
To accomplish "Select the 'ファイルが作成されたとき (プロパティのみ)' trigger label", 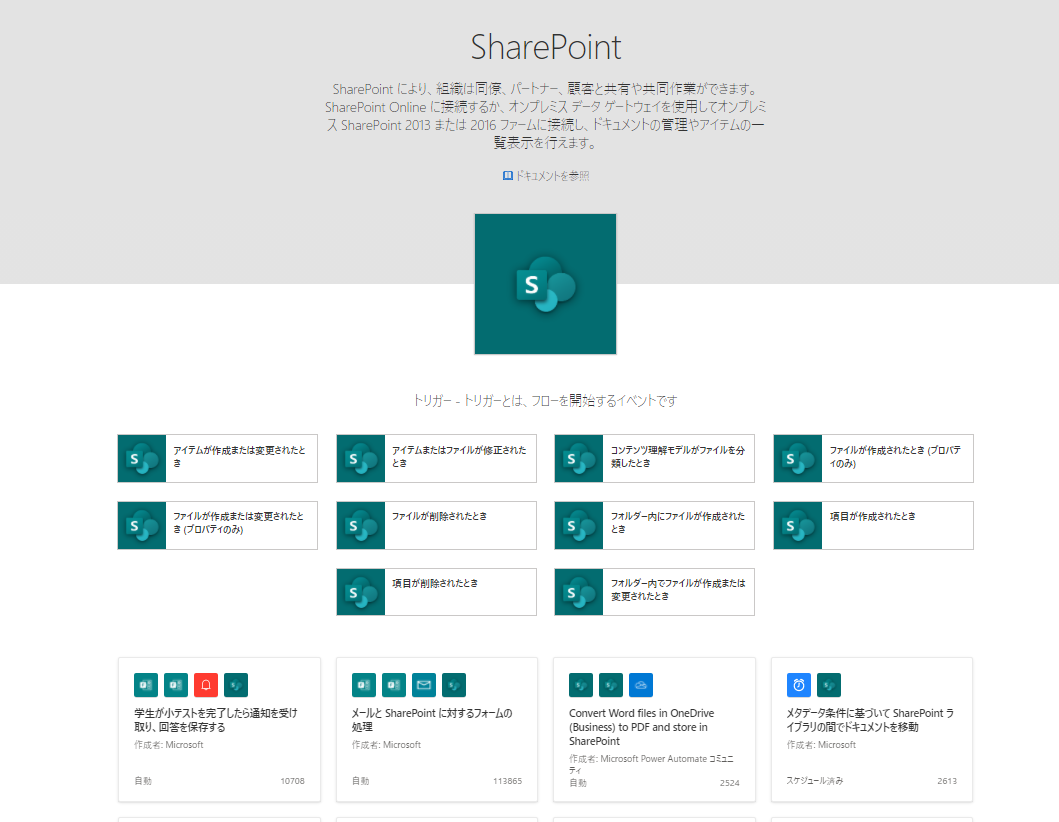I will [x=895, y=457].
